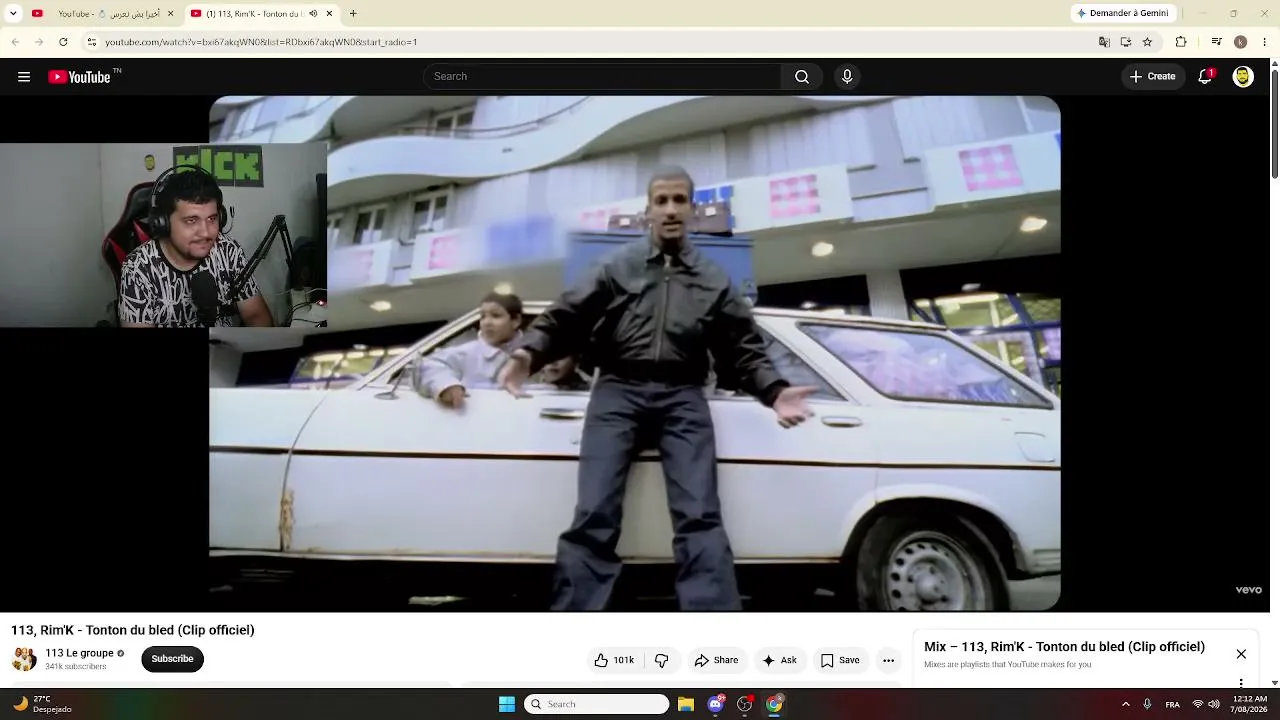
Task: Open the 113 Le groupe channel link
Action: click(x=79, y=653)
